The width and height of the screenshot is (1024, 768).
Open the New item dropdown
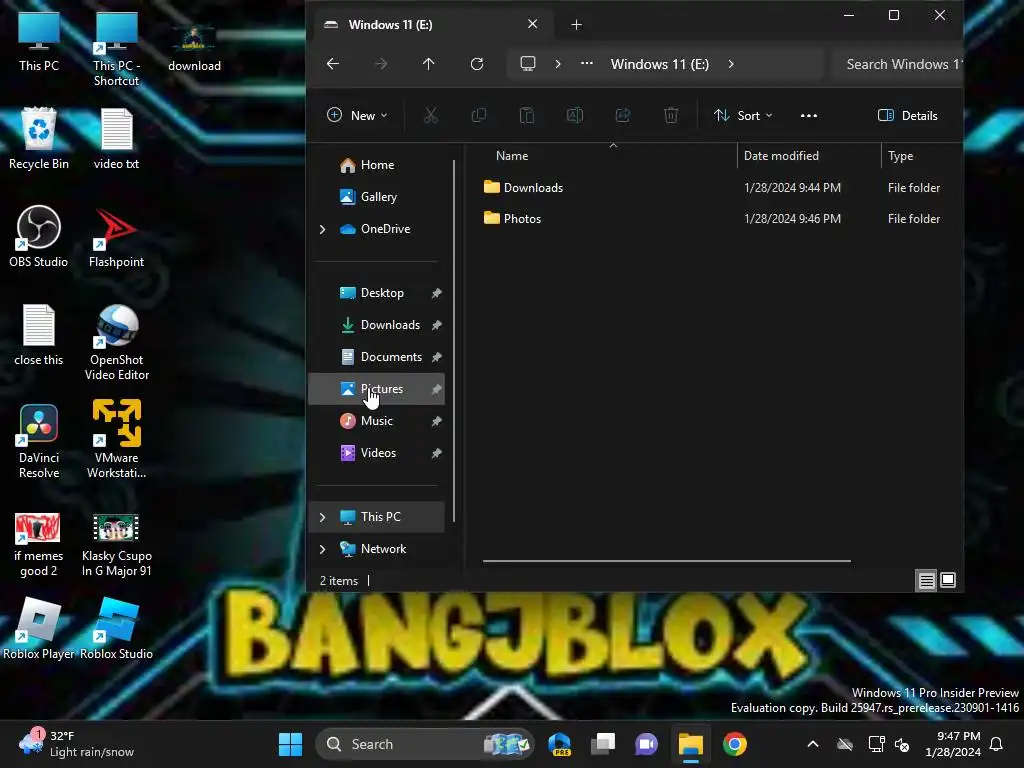[x=357, y=116]
